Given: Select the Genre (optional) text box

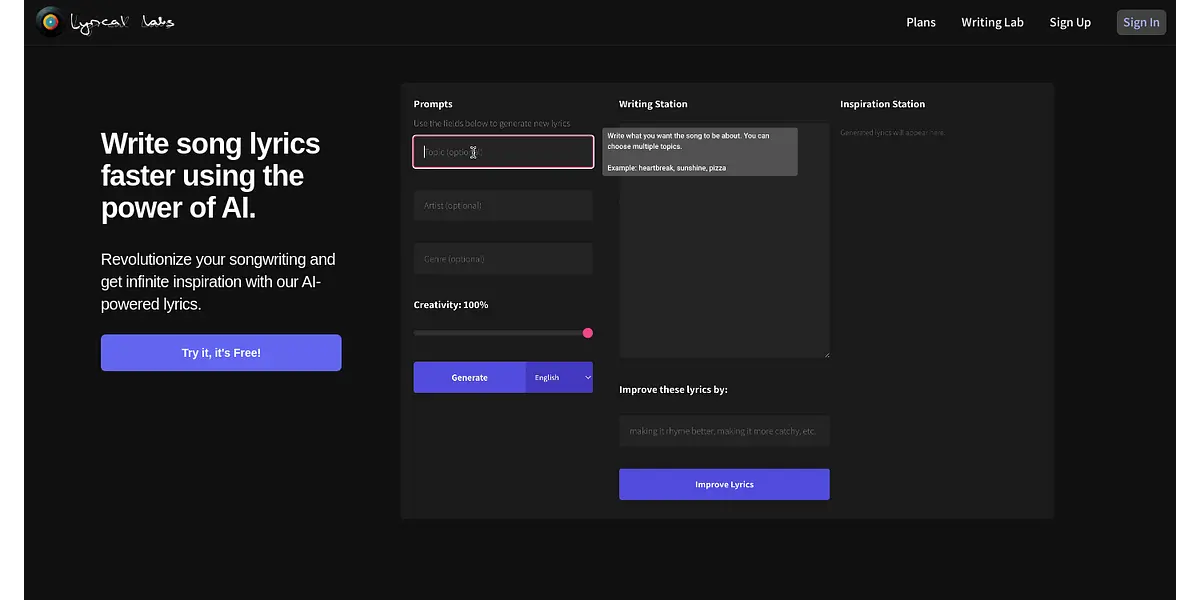Looking at the screenshot, I should point(503,259).
